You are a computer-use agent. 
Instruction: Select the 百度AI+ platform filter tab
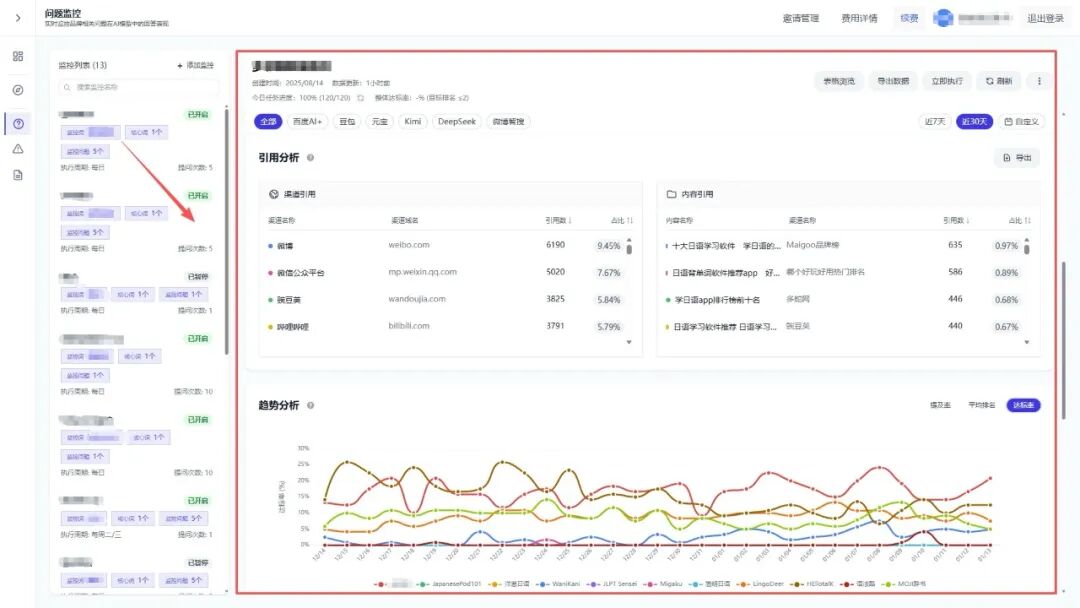coord(307,122)
